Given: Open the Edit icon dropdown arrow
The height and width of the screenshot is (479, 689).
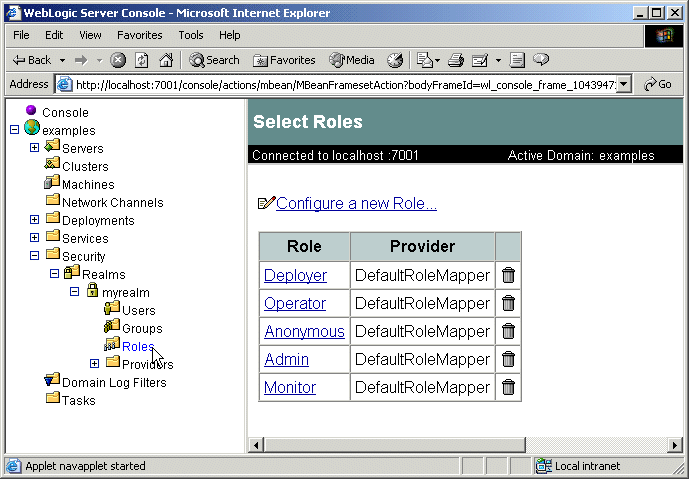Looking at the screenshot, I should point(498,60).
